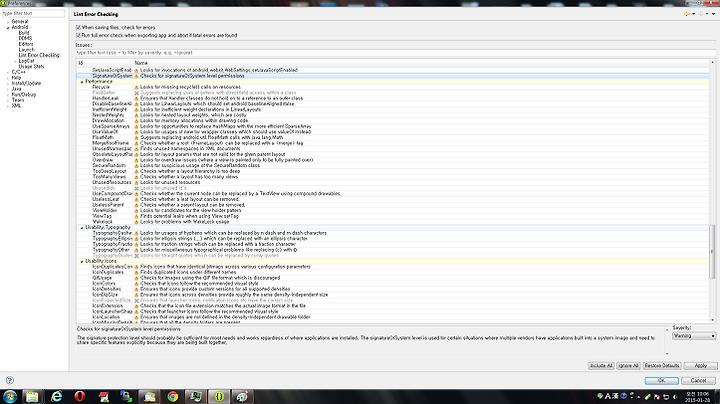Select Lint Error Checking in tree

(39, 55)
